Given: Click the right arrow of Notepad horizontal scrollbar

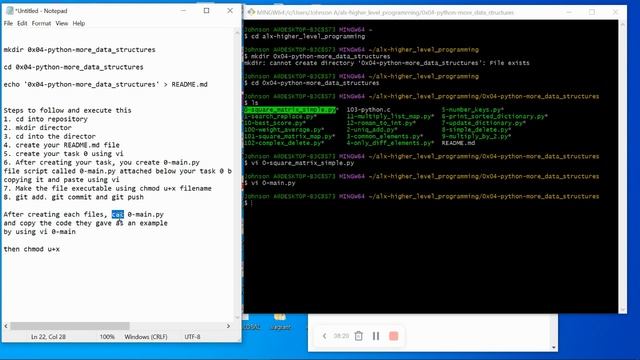Looking at the screenshot, I should [x=228, y=326].
